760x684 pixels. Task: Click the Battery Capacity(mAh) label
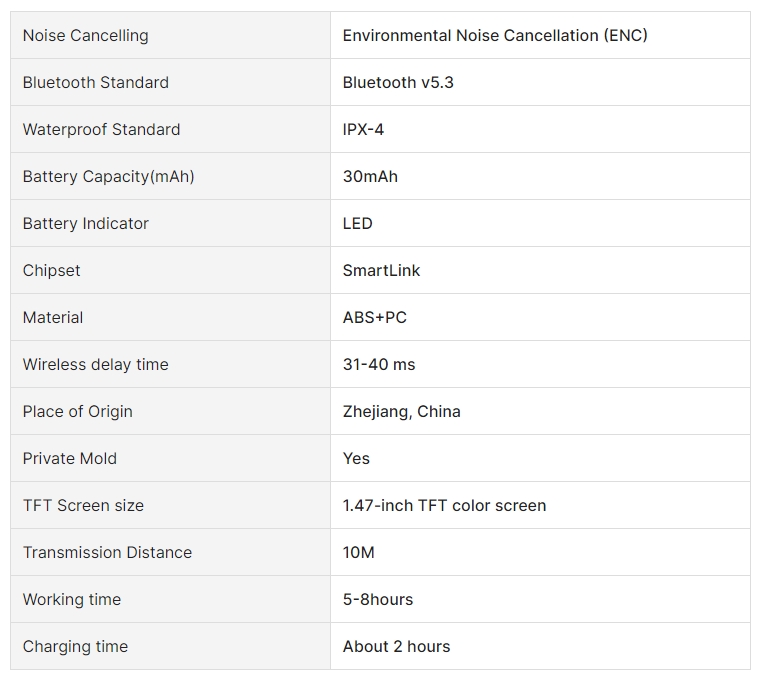[x=109, y=176]
